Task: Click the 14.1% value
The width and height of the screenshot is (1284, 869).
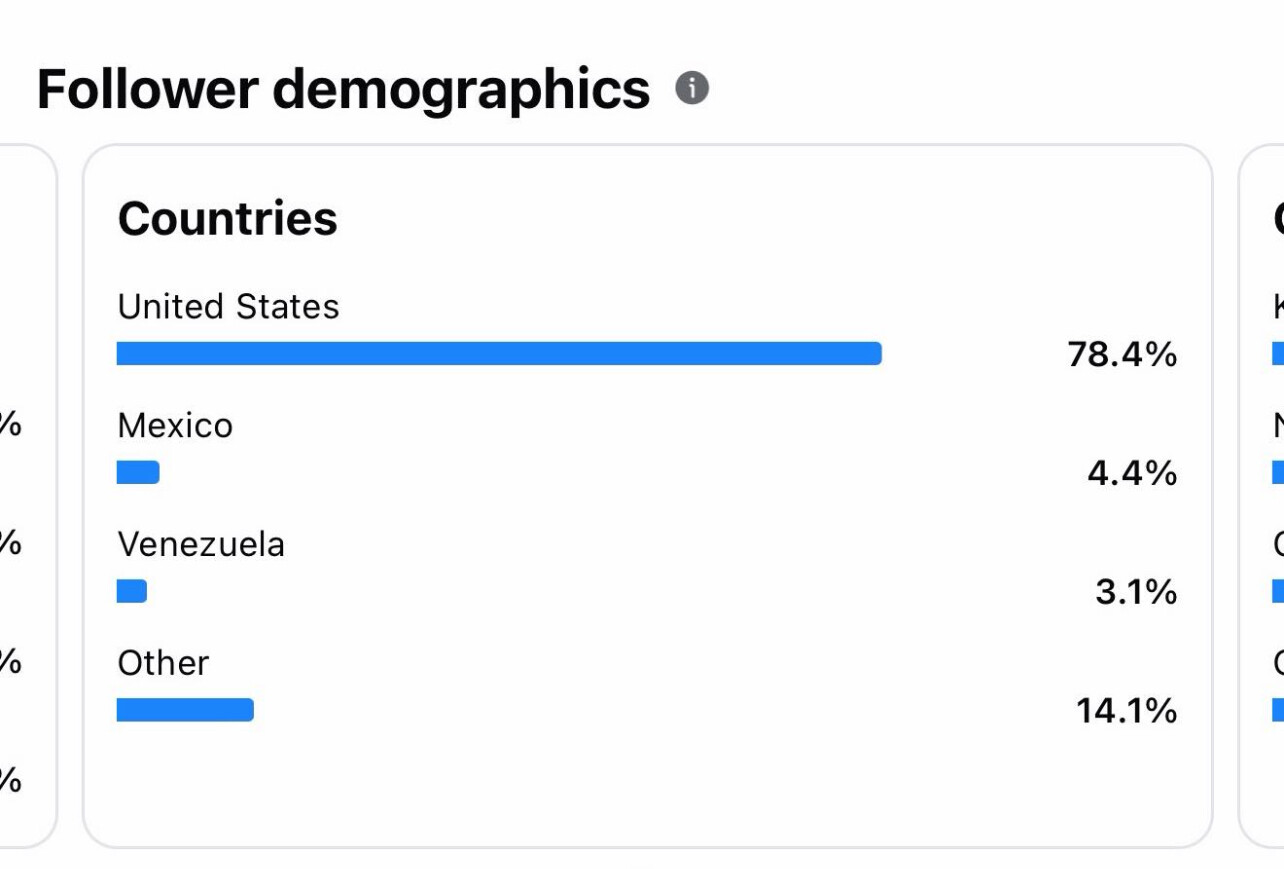Action: 1126,711
